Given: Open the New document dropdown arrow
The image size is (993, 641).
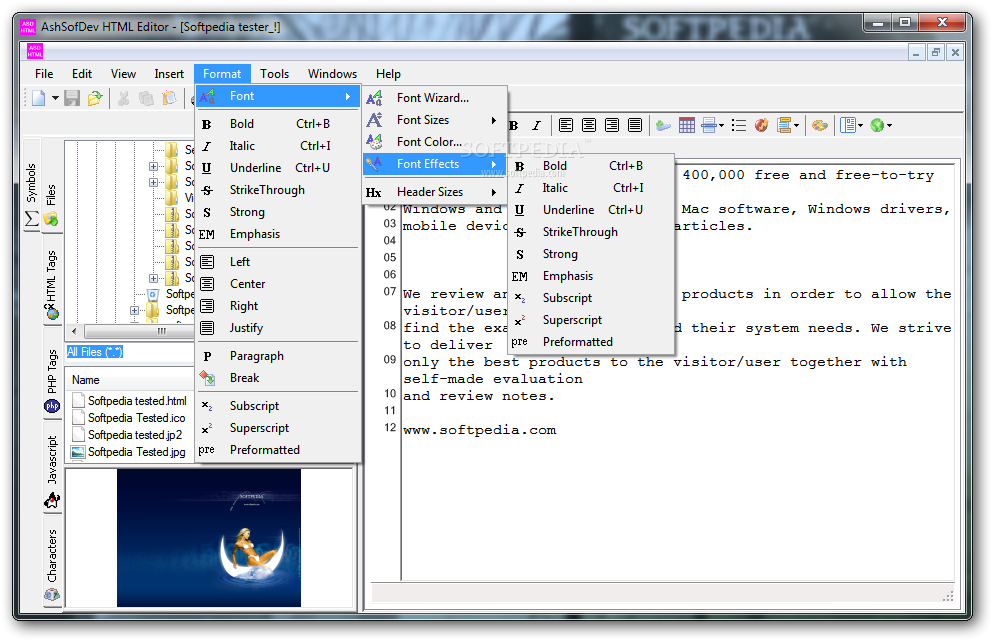Looking at the screenshot, I should (55, 98).
